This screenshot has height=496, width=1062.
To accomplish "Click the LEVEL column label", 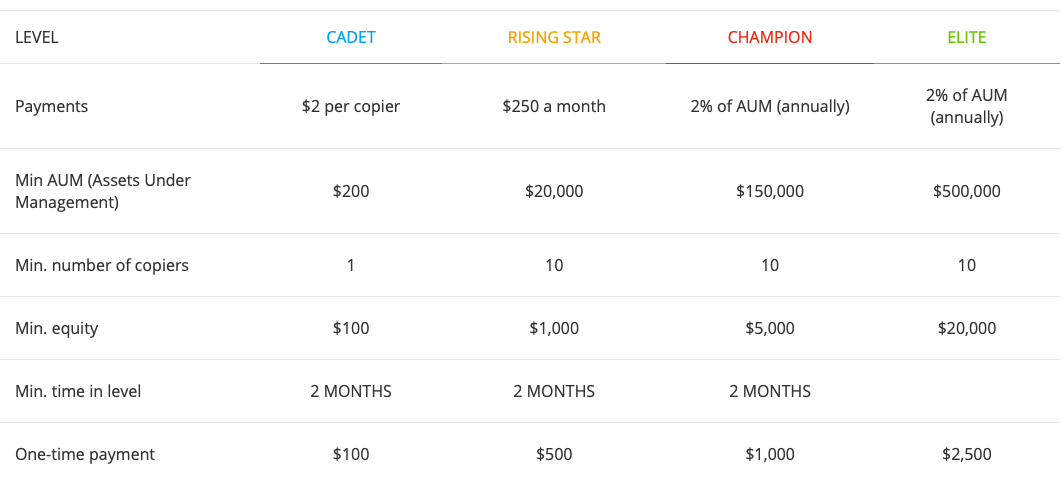I will 37,38.
